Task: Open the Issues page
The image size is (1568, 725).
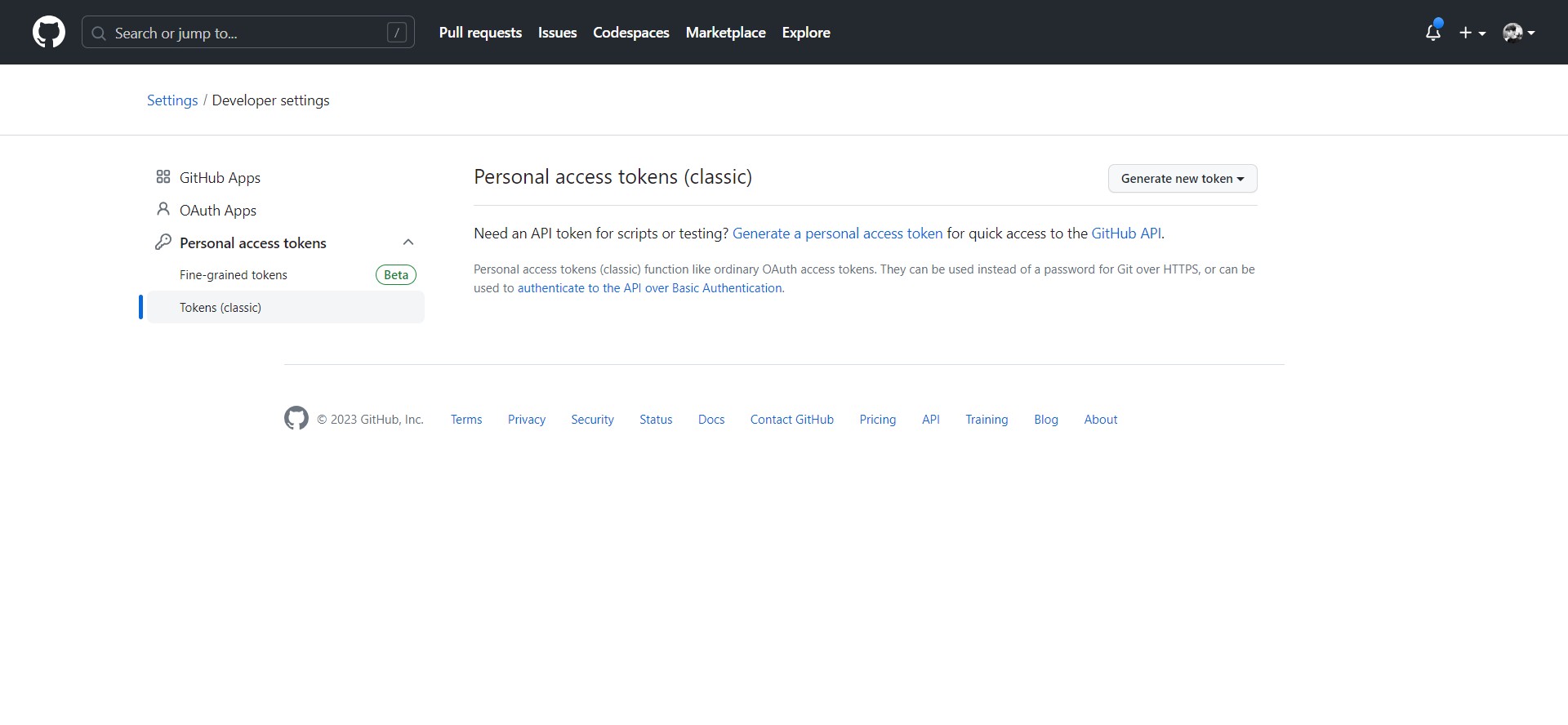Action: pos(557,33)
